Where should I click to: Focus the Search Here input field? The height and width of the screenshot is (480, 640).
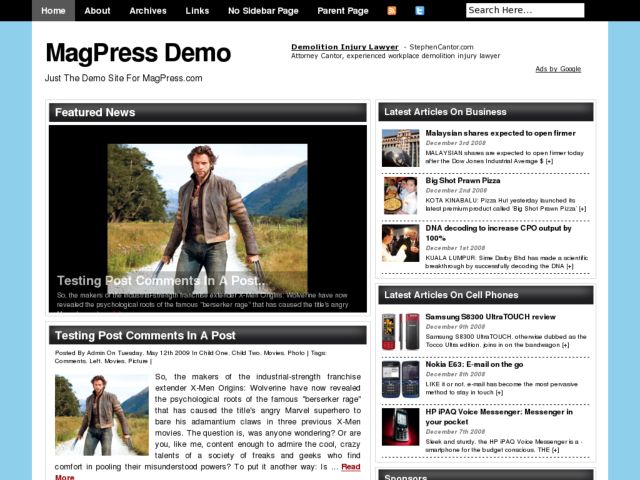(525, 10)
